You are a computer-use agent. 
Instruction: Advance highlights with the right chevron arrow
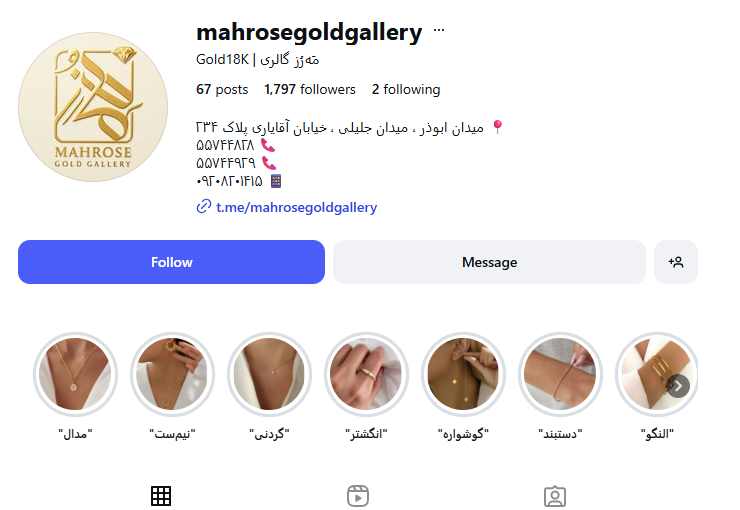[678, 386]
